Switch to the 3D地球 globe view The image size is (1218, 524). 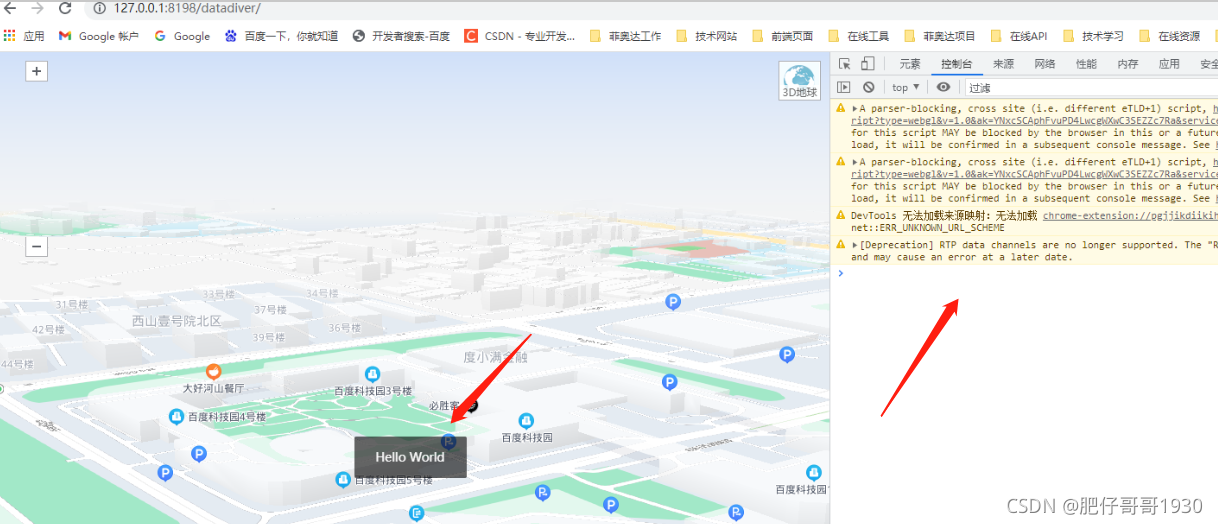tap(799, 81)
